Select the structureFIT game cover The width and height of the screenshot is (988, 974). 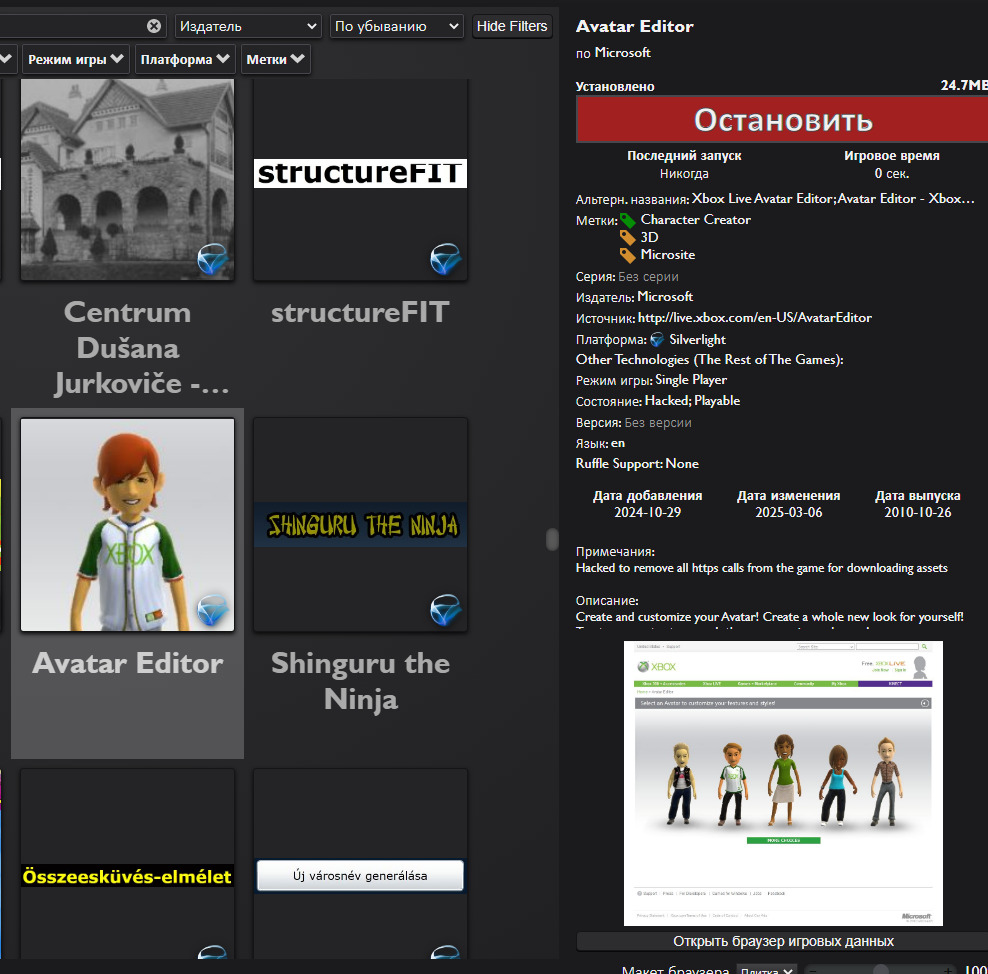(360, 180)
